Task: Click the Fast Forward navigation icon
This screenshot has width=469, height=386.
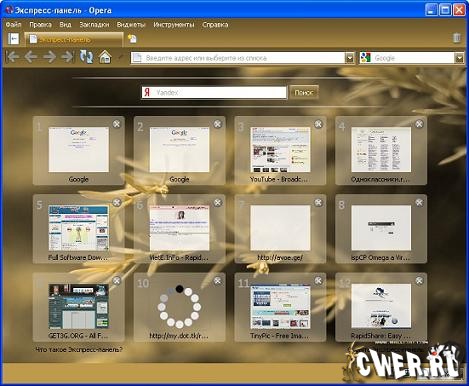Action: tap(67, 57)
